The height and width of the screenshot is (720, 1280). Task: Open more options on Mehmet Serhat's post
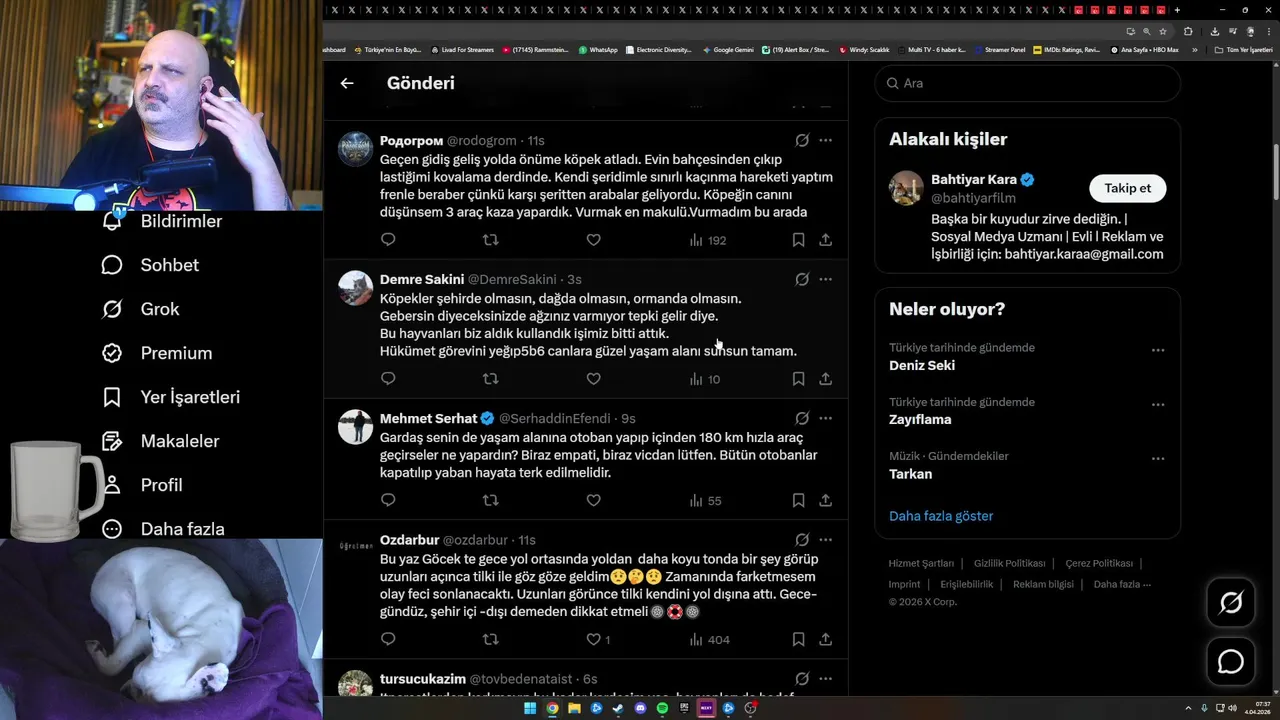[x=825, y=418]
